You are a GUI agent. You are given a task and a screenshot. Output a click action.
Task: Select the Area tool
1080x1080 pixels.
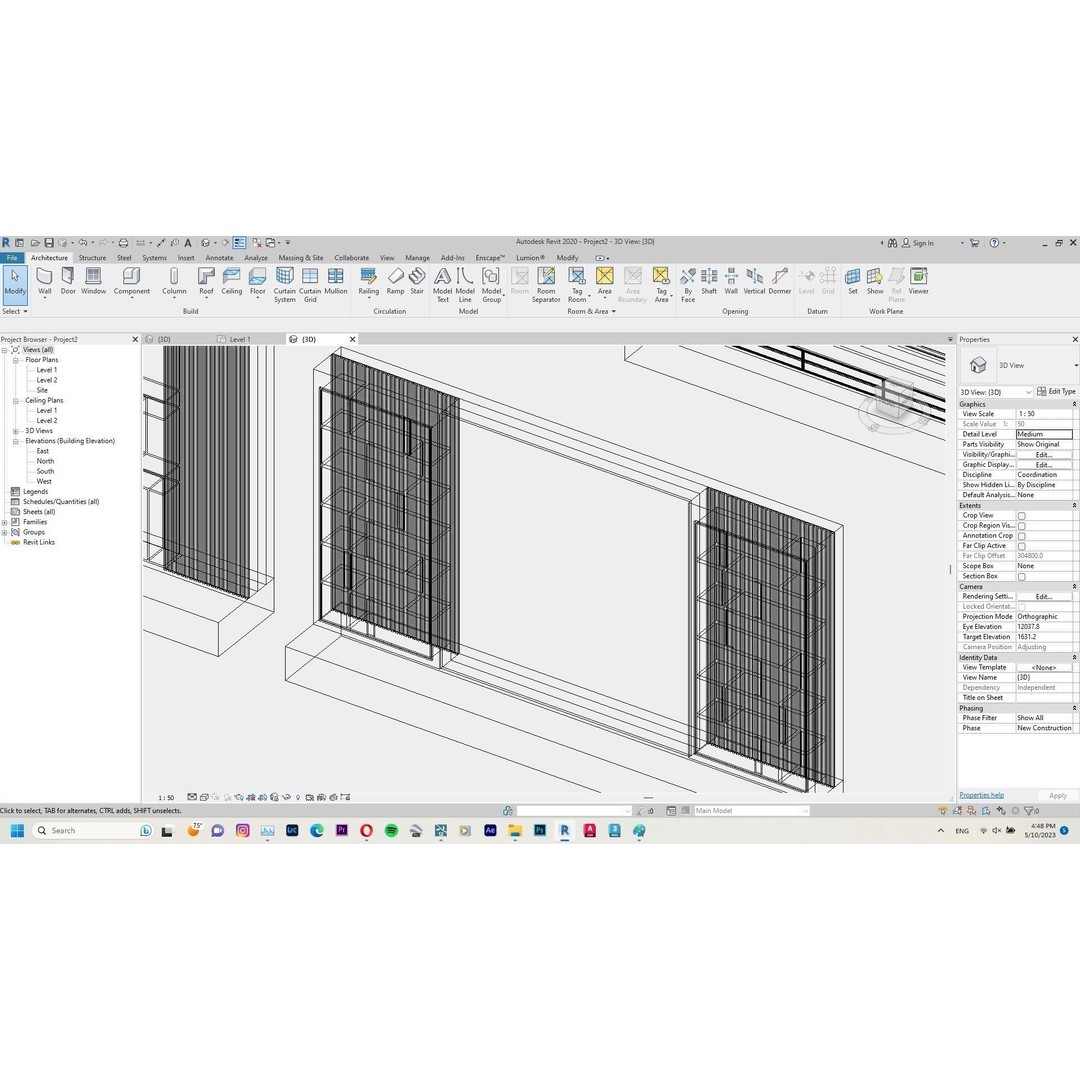(604, 282)
